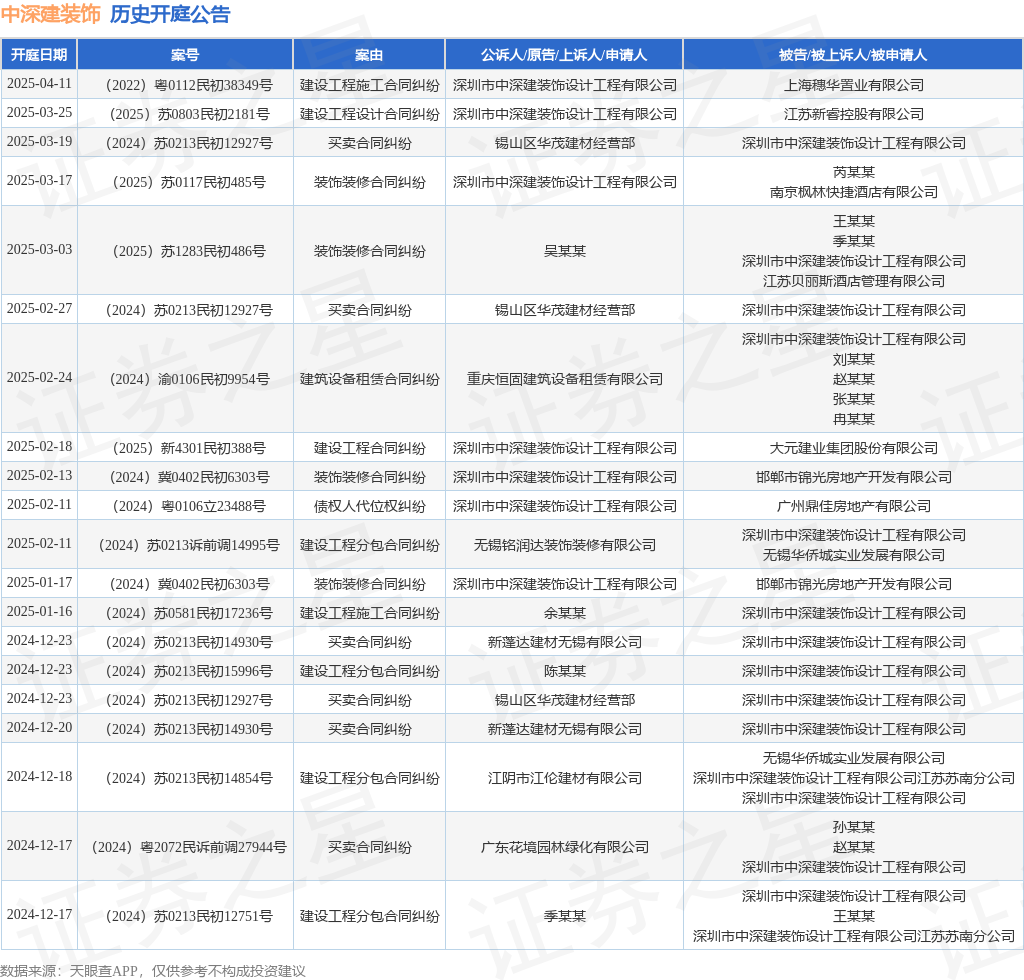
Task: Click the 历史开庭公告 heading
Action: pyautogui.click(x=170, y=14)
